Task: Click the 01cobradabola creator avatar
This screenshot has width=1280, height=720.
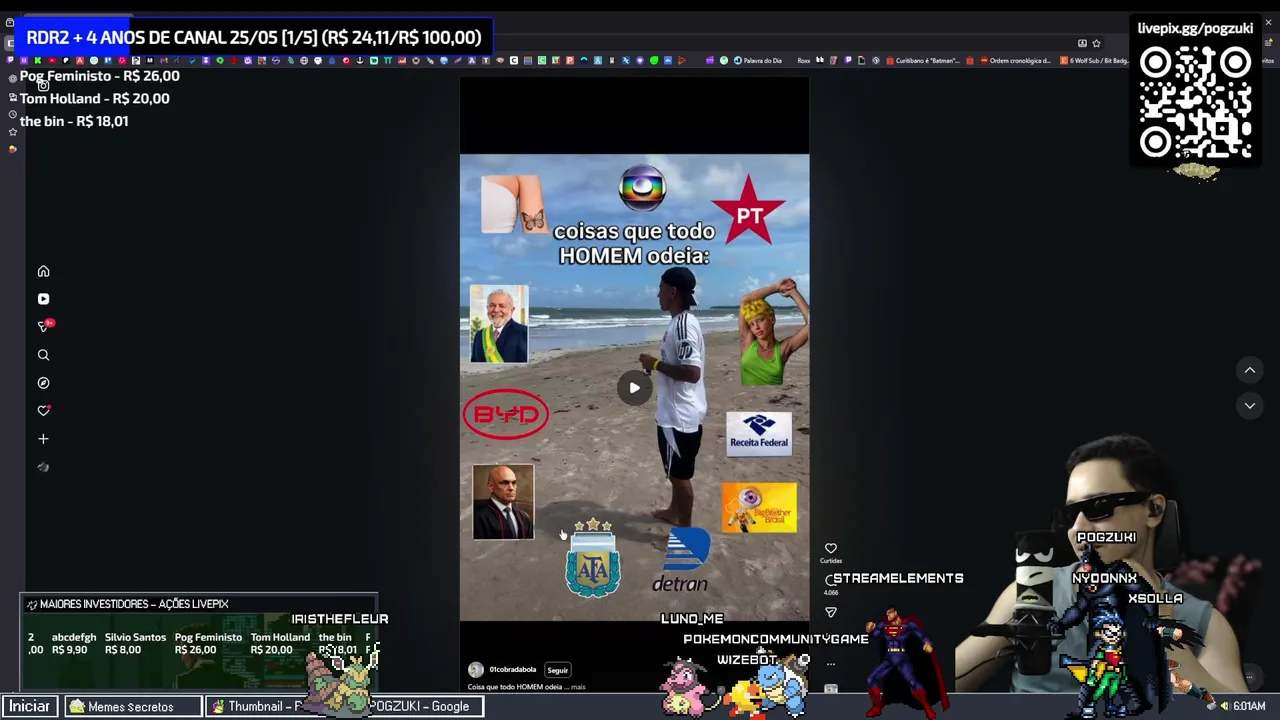Action: tap(476, 670)
